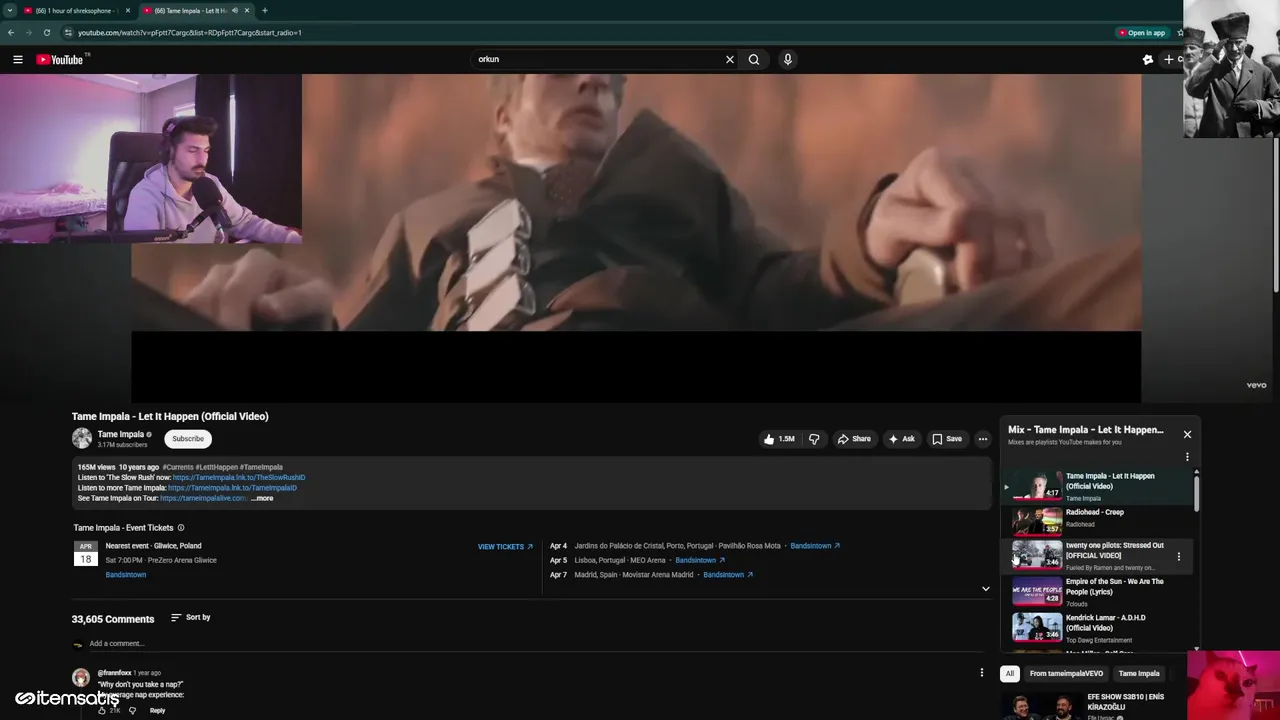Viewport: 1280px width, 720px height.
Task: Play Empire of the Sun - We Are The People
Action: [x=1097, y=592]
